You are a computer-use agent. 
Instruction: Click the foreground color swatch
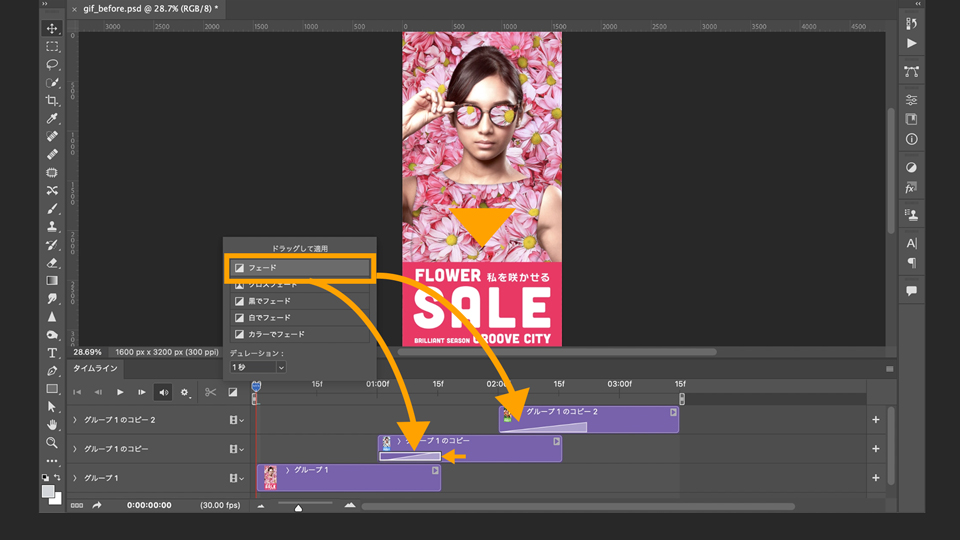(48, 491)
